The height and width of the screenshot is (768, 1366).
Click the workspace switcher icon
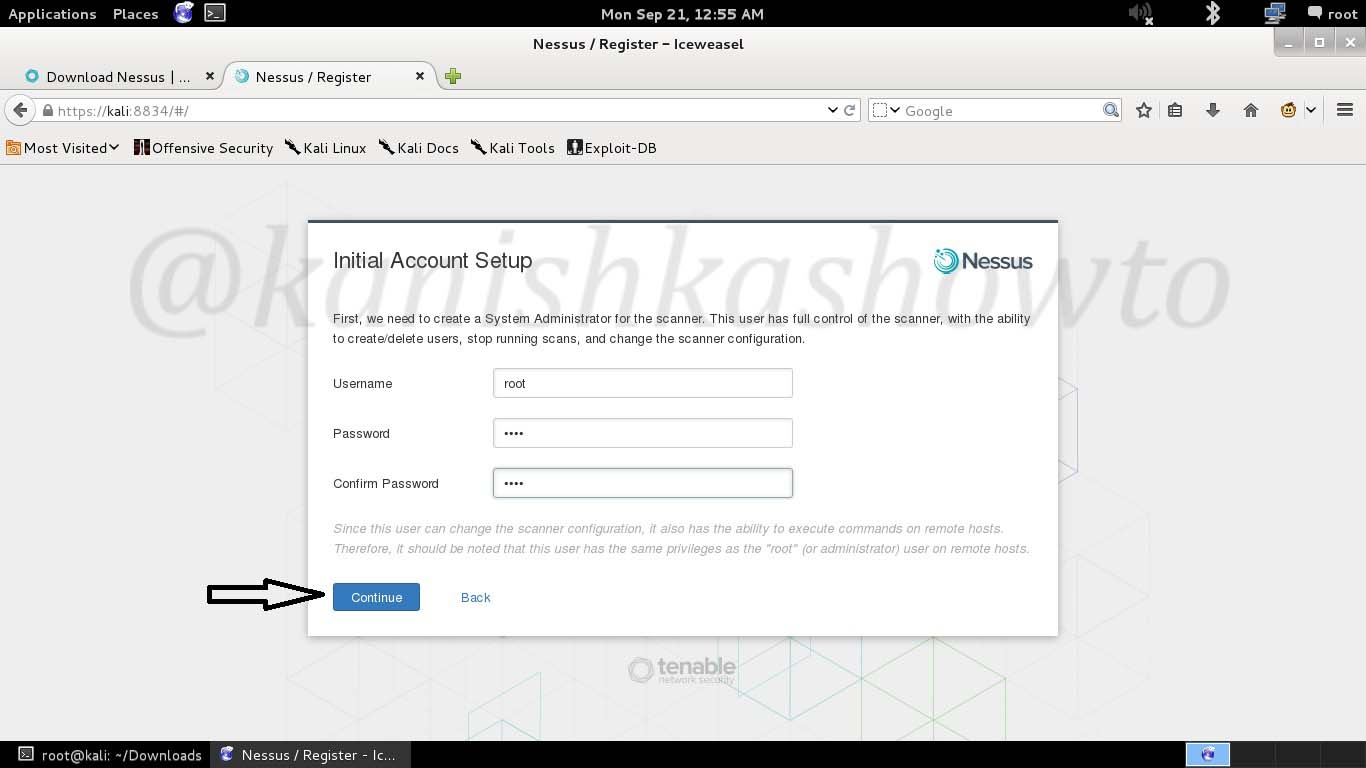(1208, 754)
